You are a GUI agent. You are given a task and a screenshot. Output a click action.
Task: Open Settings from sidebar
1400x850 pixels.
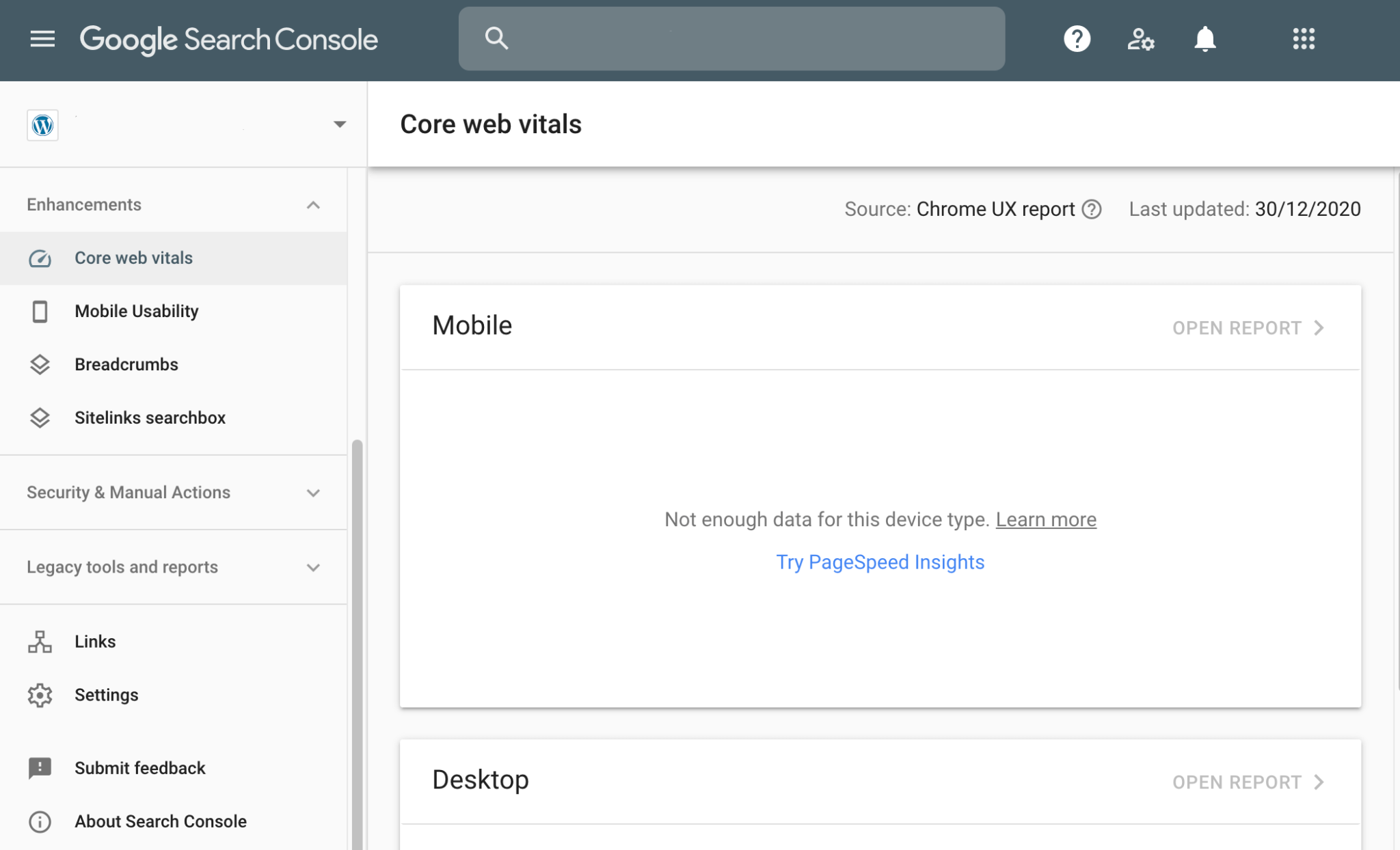pos(174,695)
